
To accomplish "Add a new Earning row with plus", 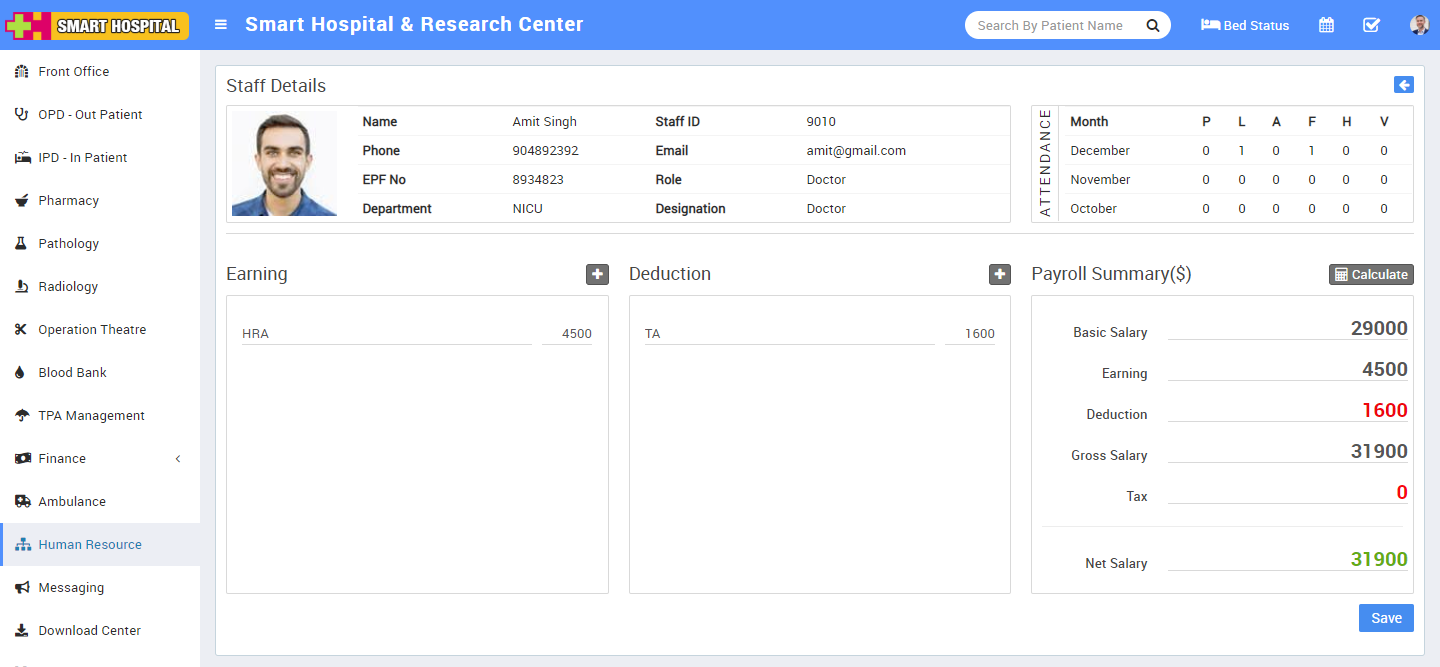I will [597, 274].
